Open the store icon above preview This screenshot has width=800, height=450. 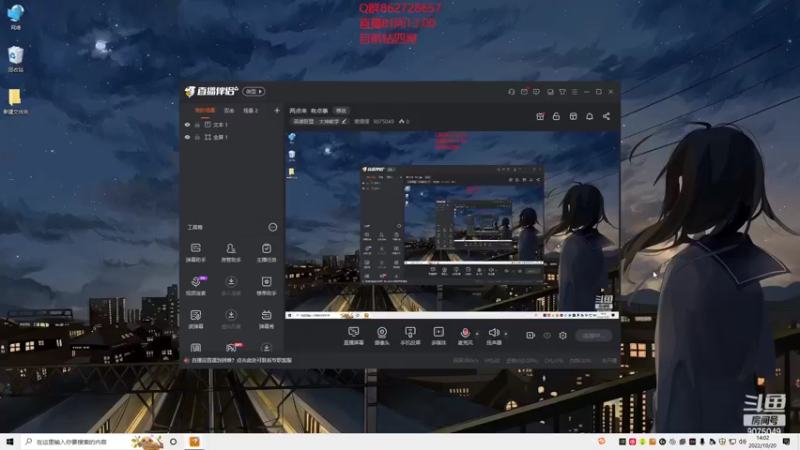[x=573, y=116]
